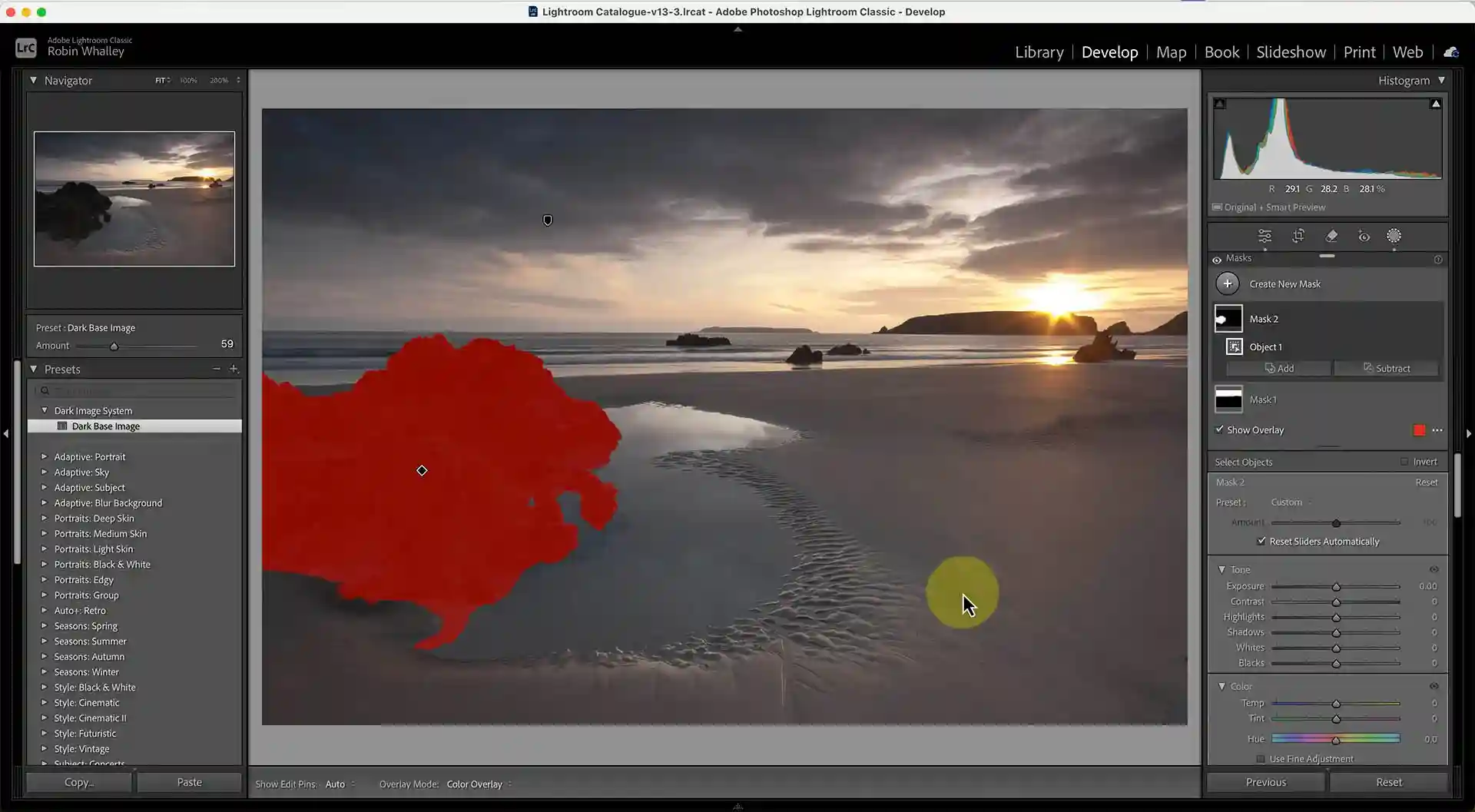Toggle Masks panel visibility eye icon
Screen dimensions: 1475x812
(1217, 260)
